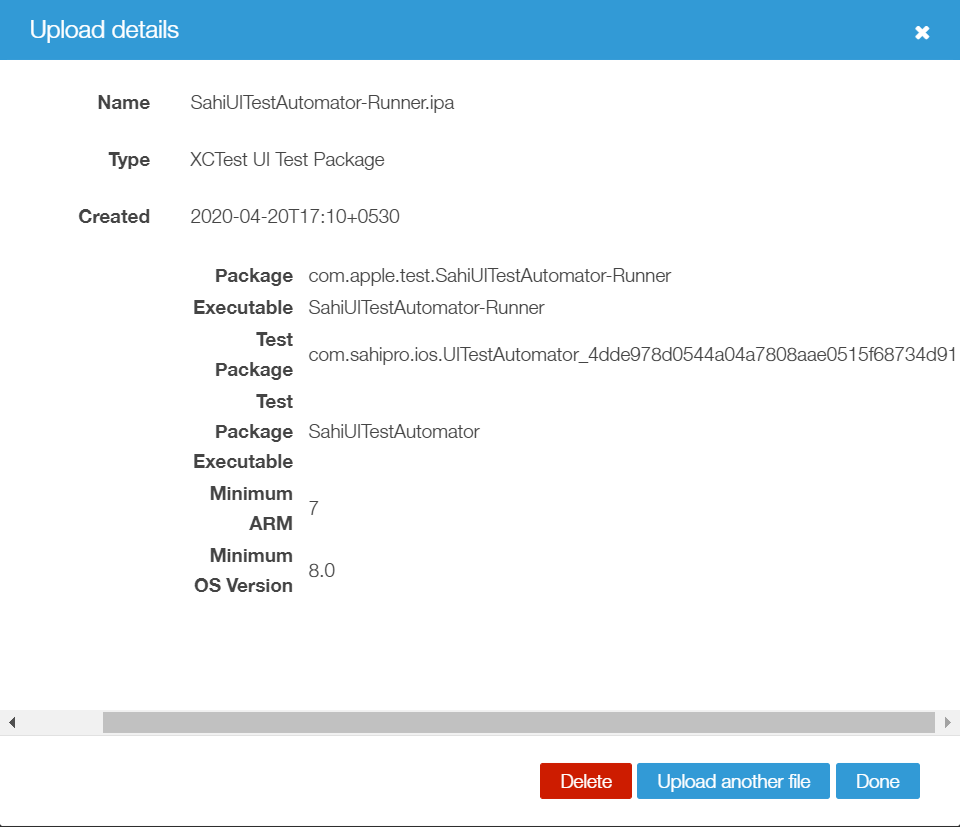
Task: Click the horizontal scrollbar thumb
Action: 518,721
